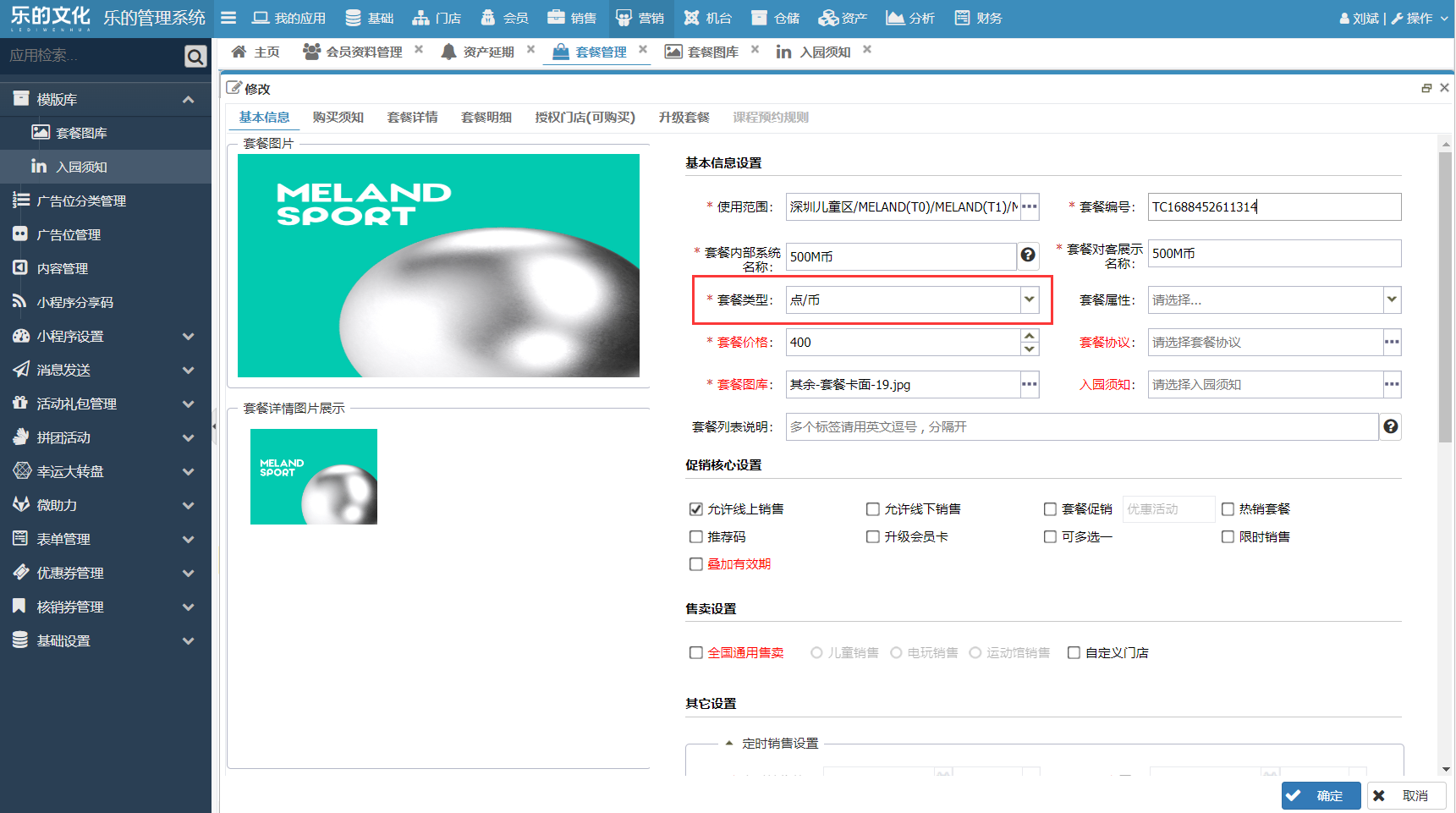Expand 活动礼包管理 sidebar menu
1456x813 pixels.
coord(188,404)
